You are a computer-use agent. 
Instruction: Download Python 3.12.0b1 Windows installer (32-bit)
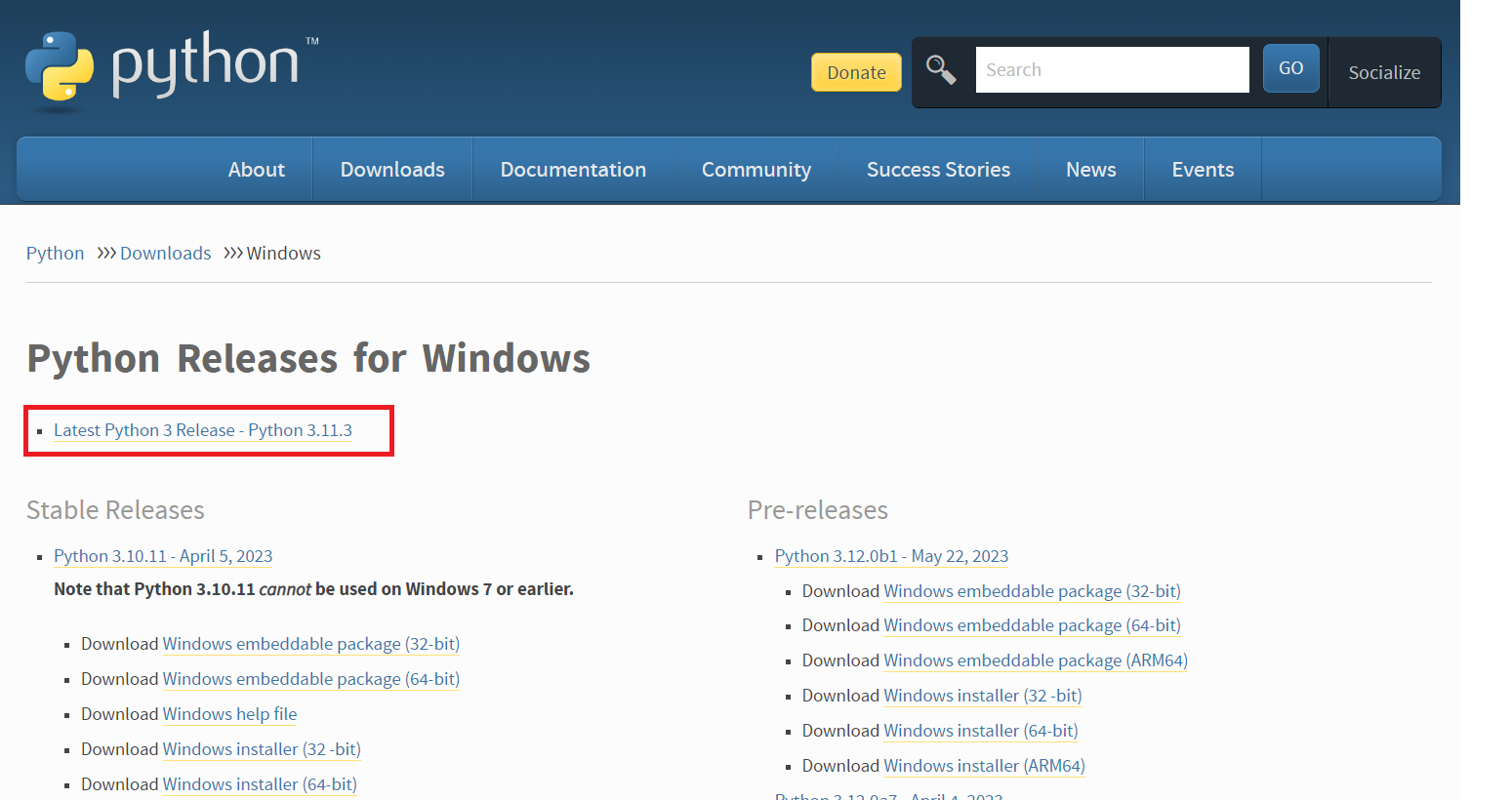[983, 696]
